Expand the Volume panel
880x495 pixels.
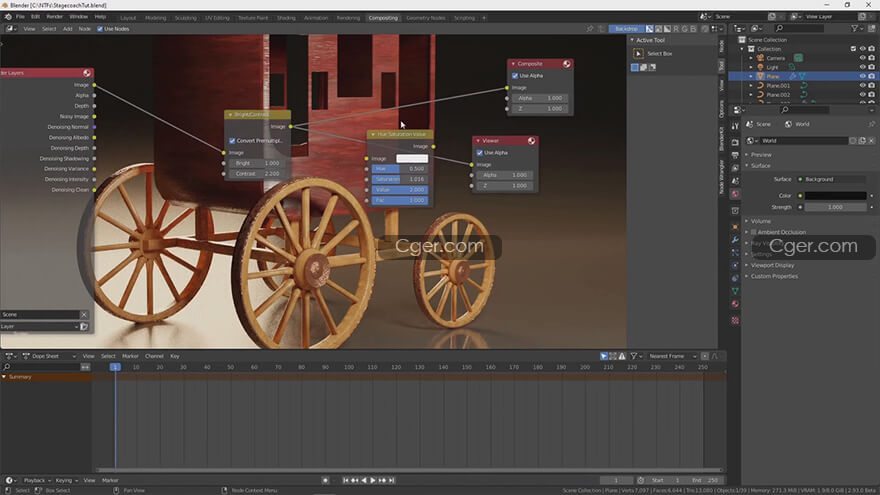(747, 221)
